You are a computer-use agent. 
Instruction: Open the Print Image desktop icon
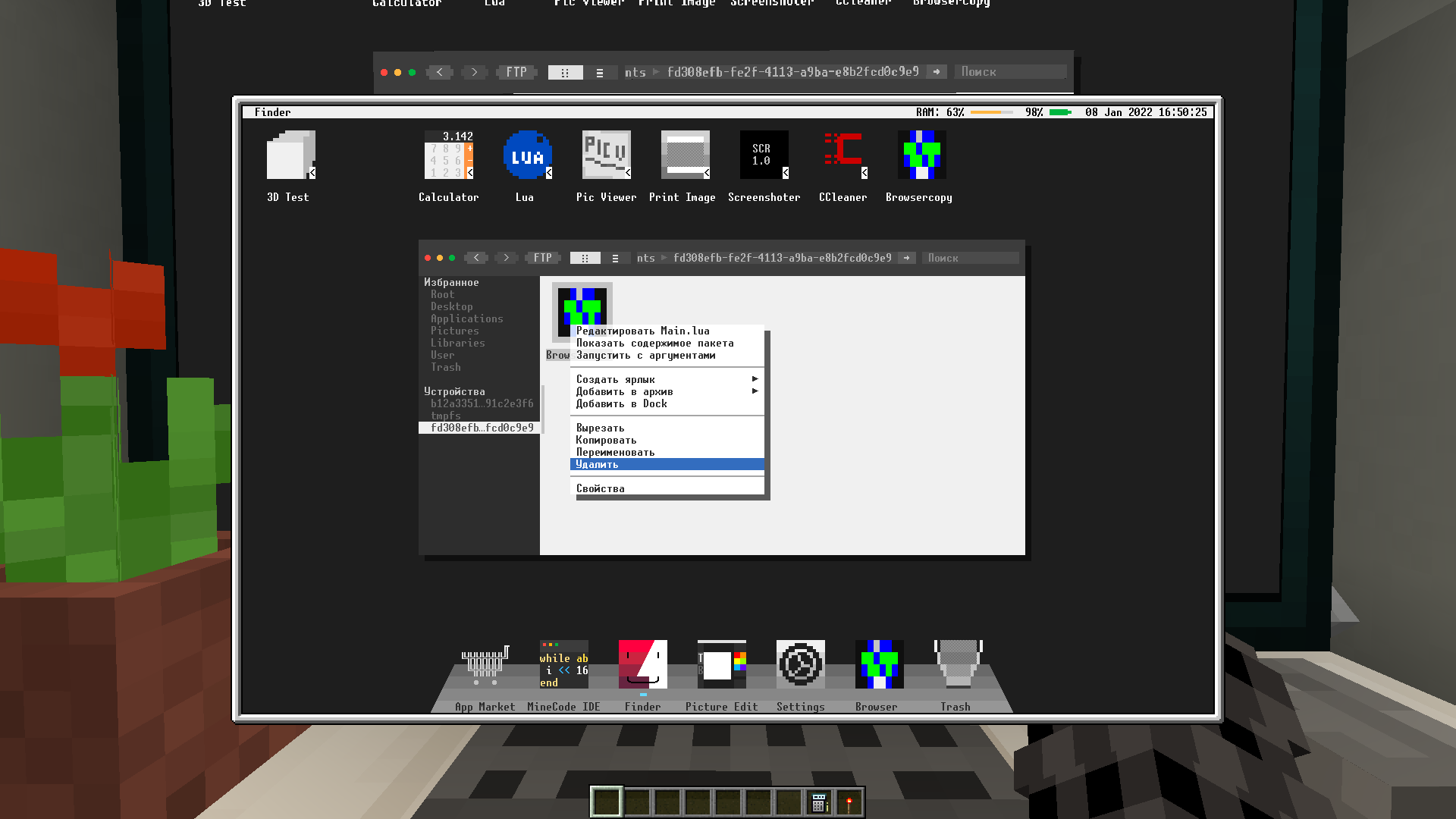tap(685, 155)
